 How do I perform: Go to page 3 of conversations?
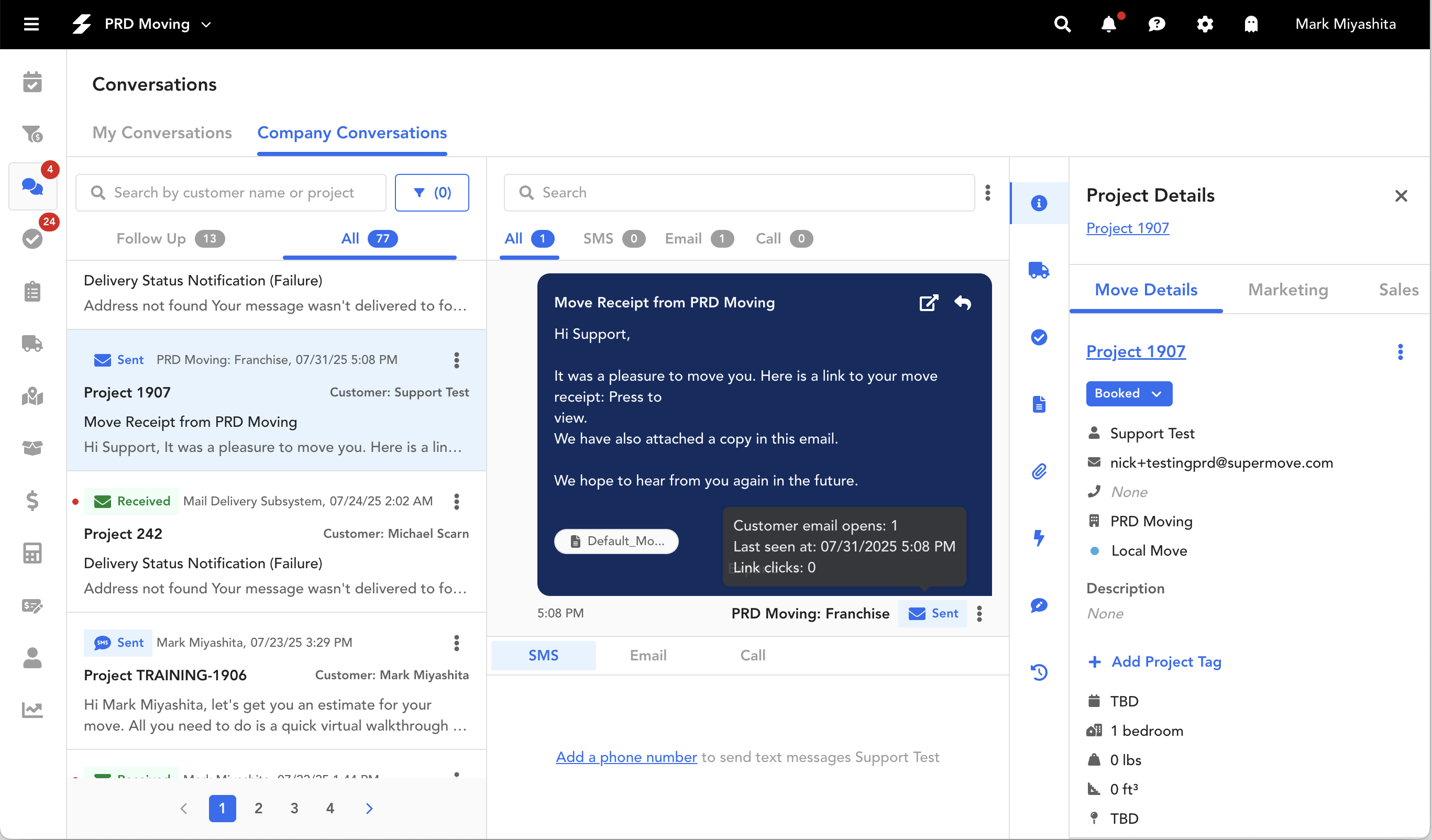click(x=294, y=808)
